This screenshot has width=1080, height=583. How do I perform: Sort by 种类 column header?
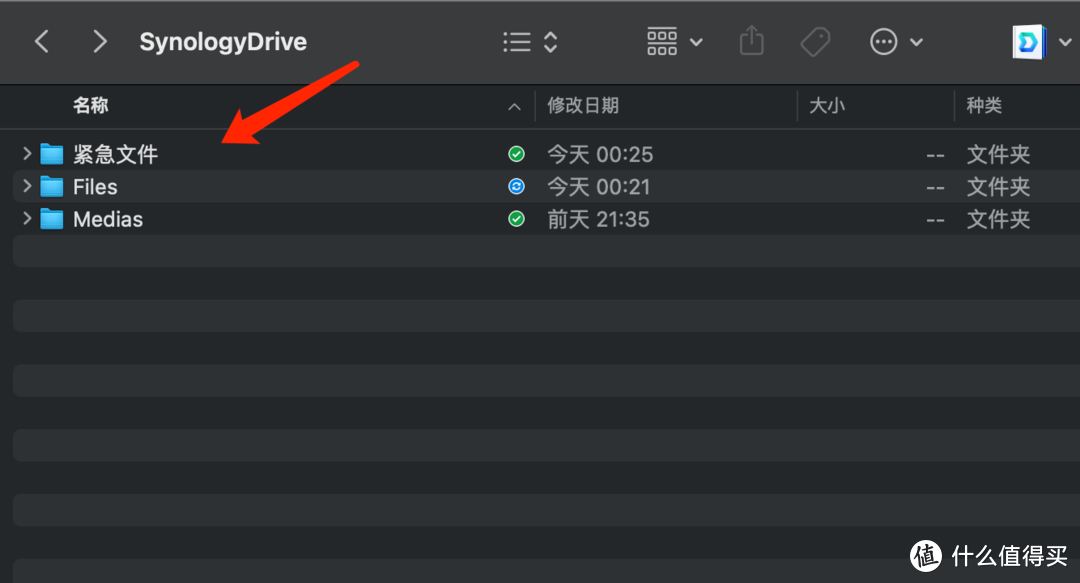tap(984, 105)
